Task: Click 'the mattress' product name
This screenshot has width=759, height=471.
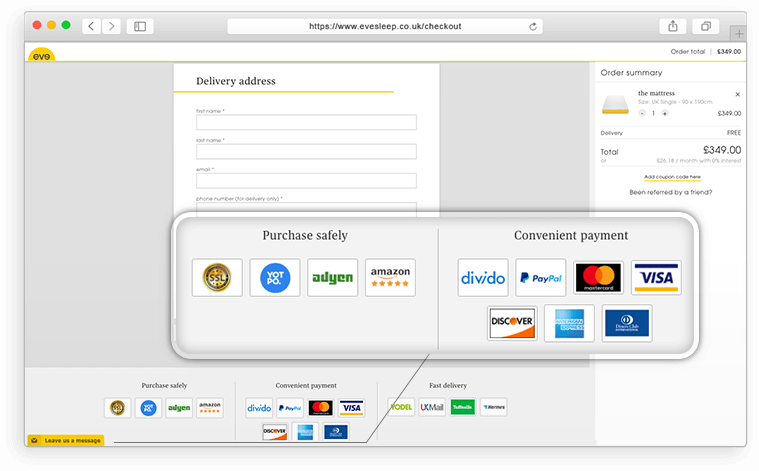Action: click(x=656, y=93)
